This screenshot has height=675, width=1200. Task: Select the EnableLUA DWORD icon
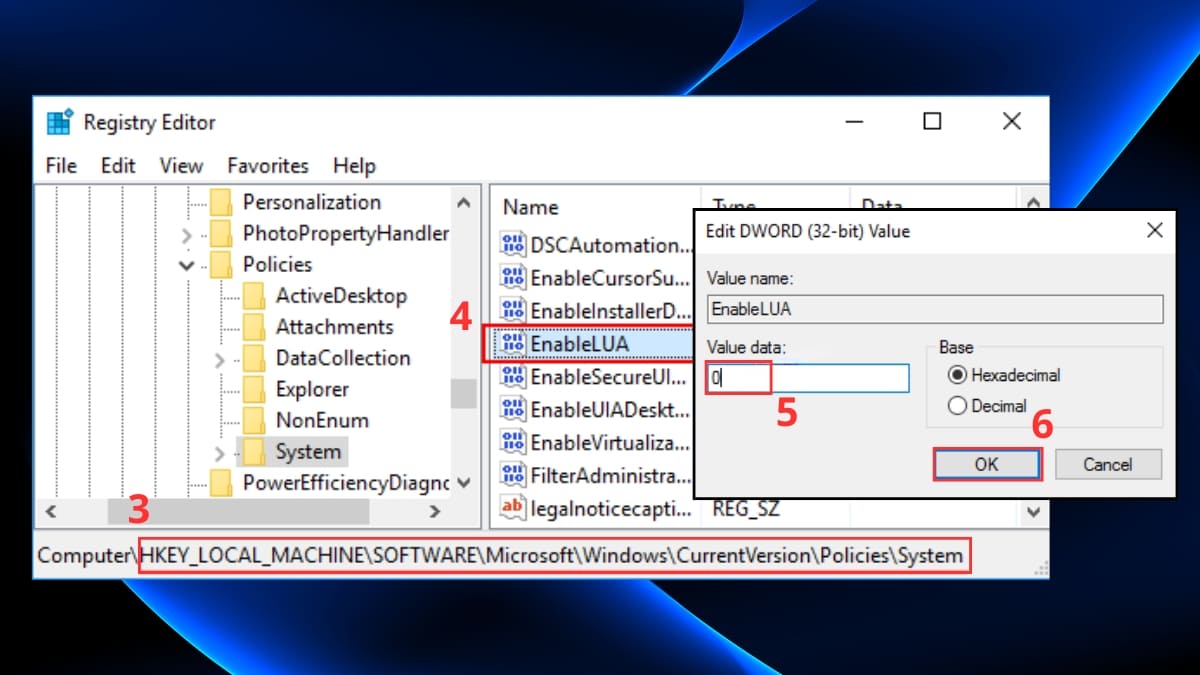(x=512, y=342)
